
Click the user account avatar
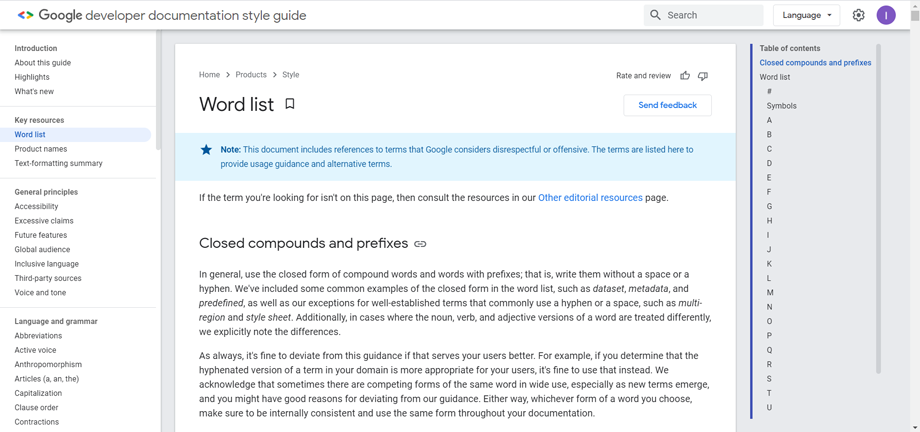coord(886,15)
